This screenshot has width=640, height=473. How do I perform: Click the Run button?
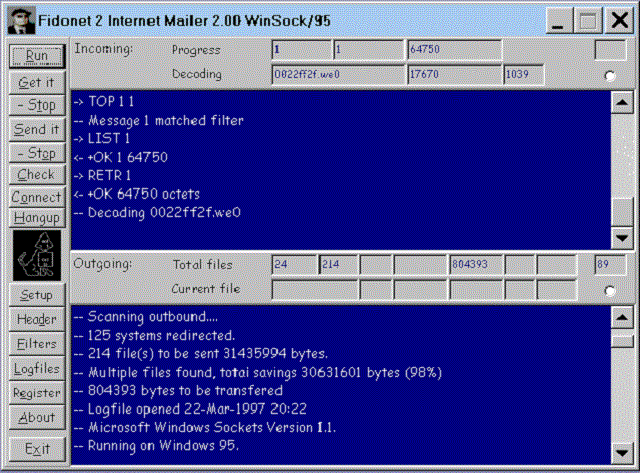click(37, 56)
